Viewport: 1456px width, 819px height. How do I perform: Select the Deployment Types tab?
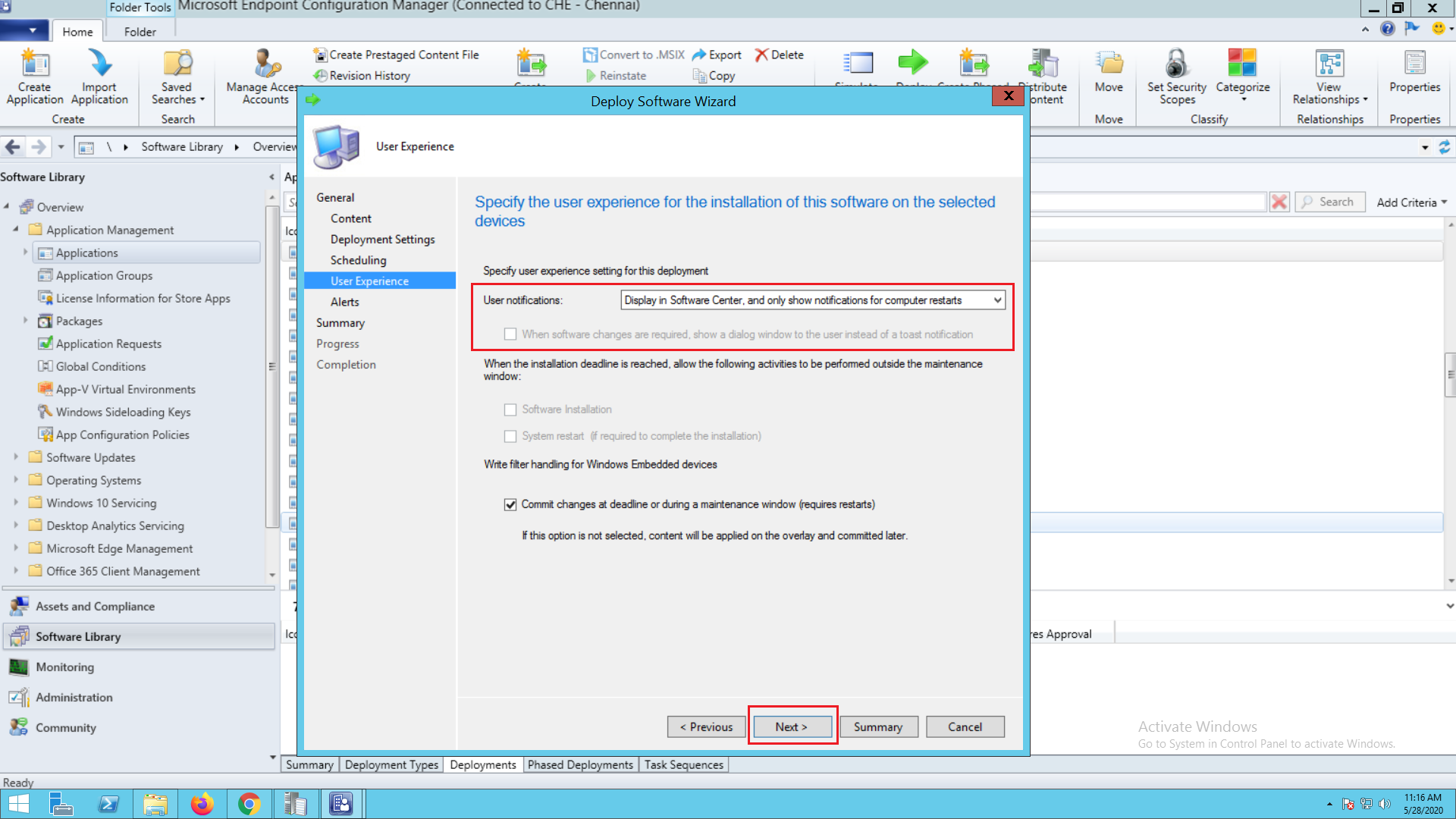coord(391,764)
